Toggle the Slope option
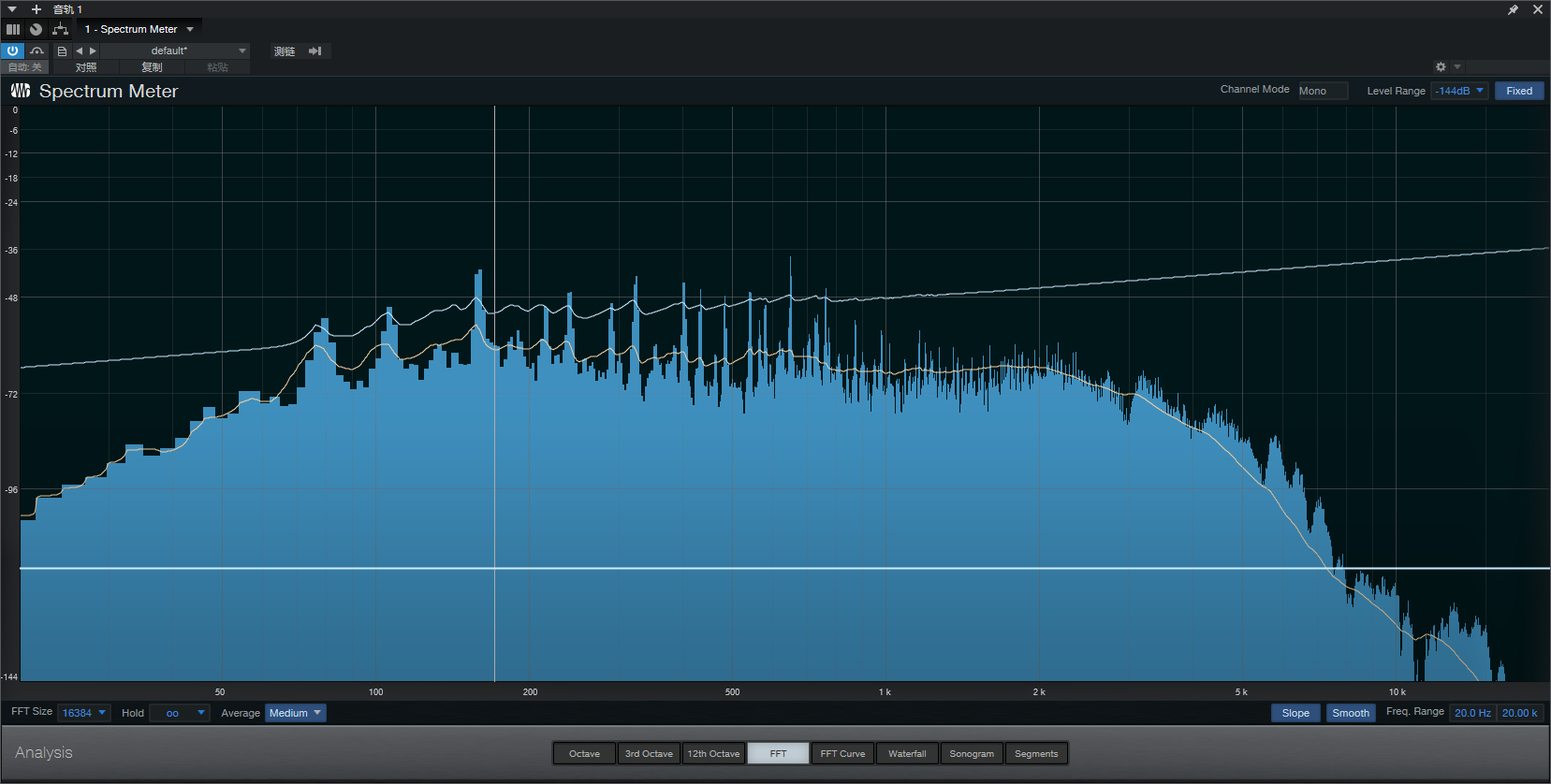The image size is (1551, 784). 1295,713
